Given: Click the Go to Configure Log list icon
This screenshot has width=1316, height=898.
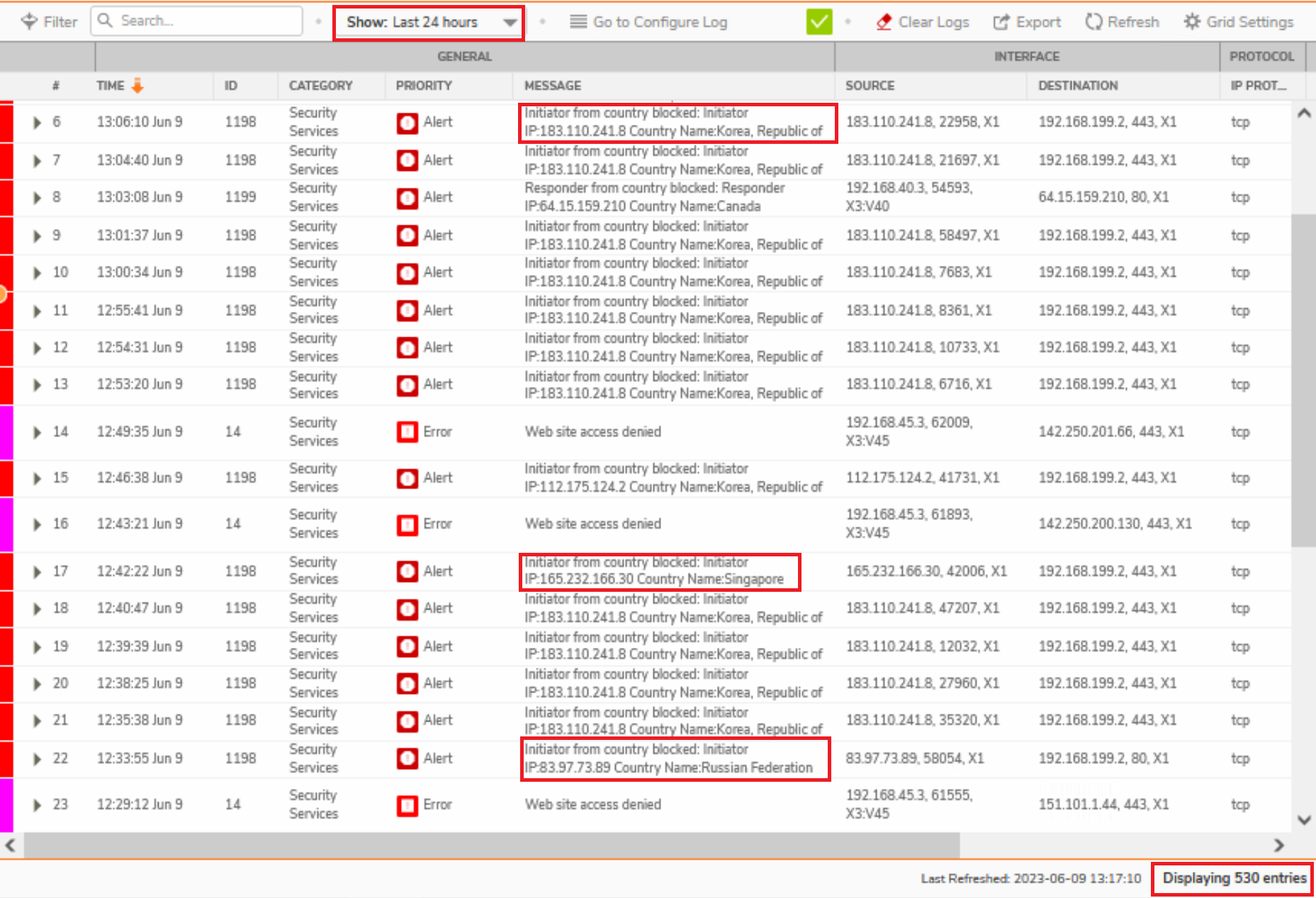Looking at the screenshot, I should tap(578, 22).
